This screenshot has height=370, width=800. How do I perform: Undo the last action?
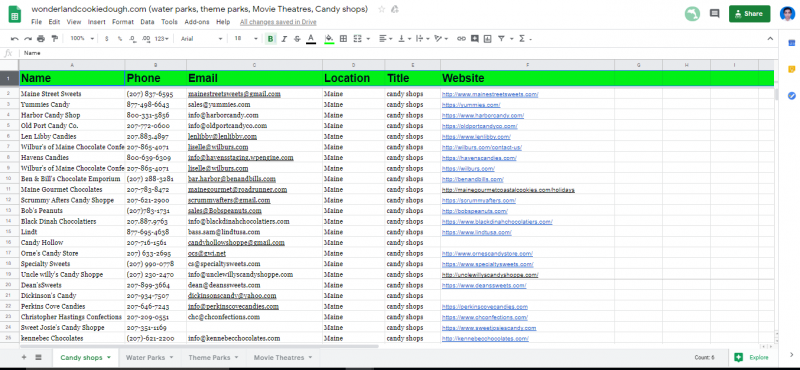[x=15, y=39]
